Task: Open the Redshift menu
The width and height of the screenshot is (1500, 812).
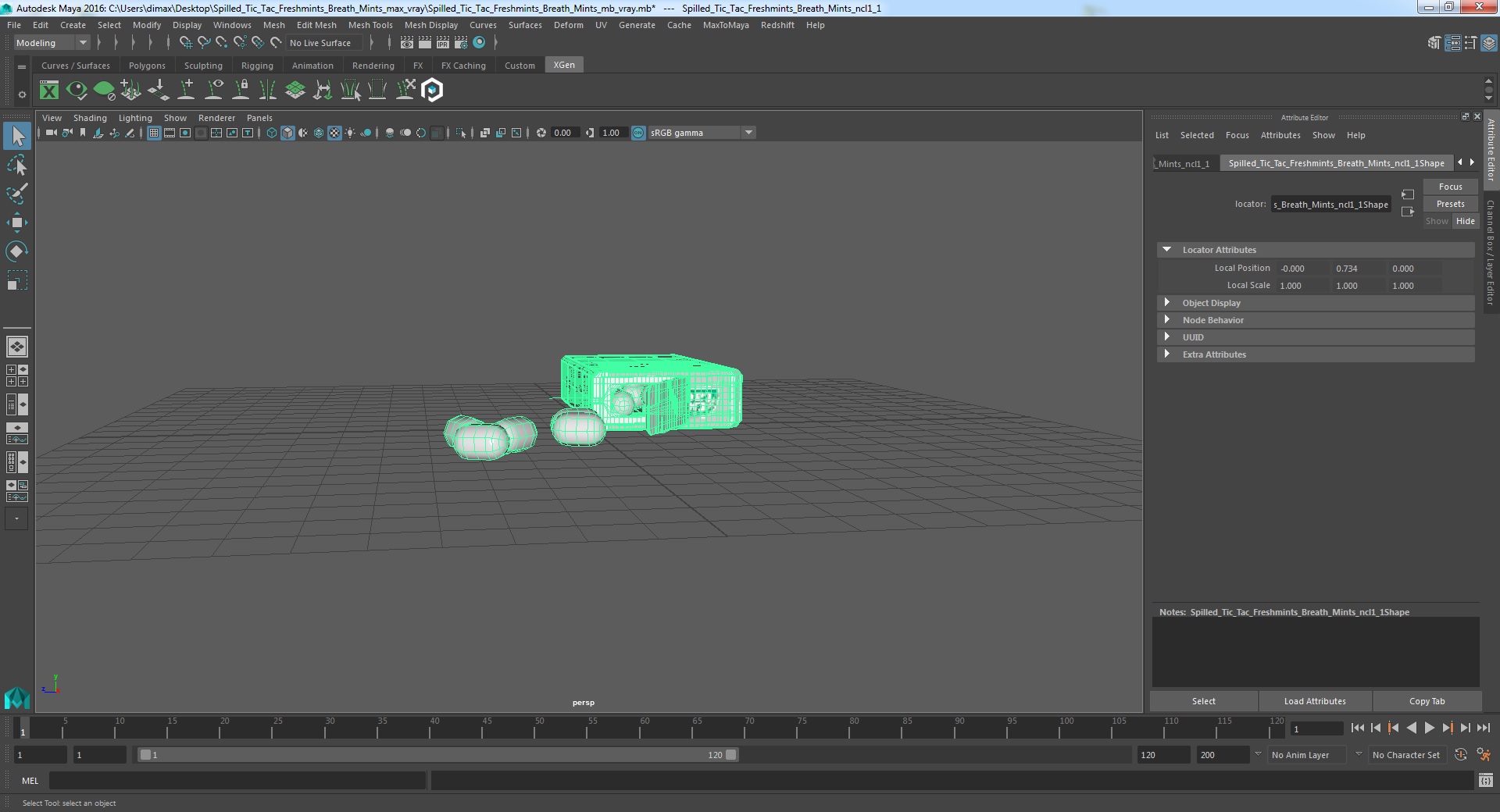Action: point(777,25)
